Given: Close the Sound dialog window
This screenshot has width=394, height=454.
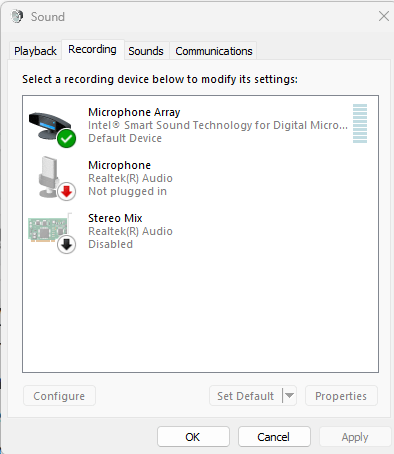Looking at the screenshot, I should click(384, 16).
